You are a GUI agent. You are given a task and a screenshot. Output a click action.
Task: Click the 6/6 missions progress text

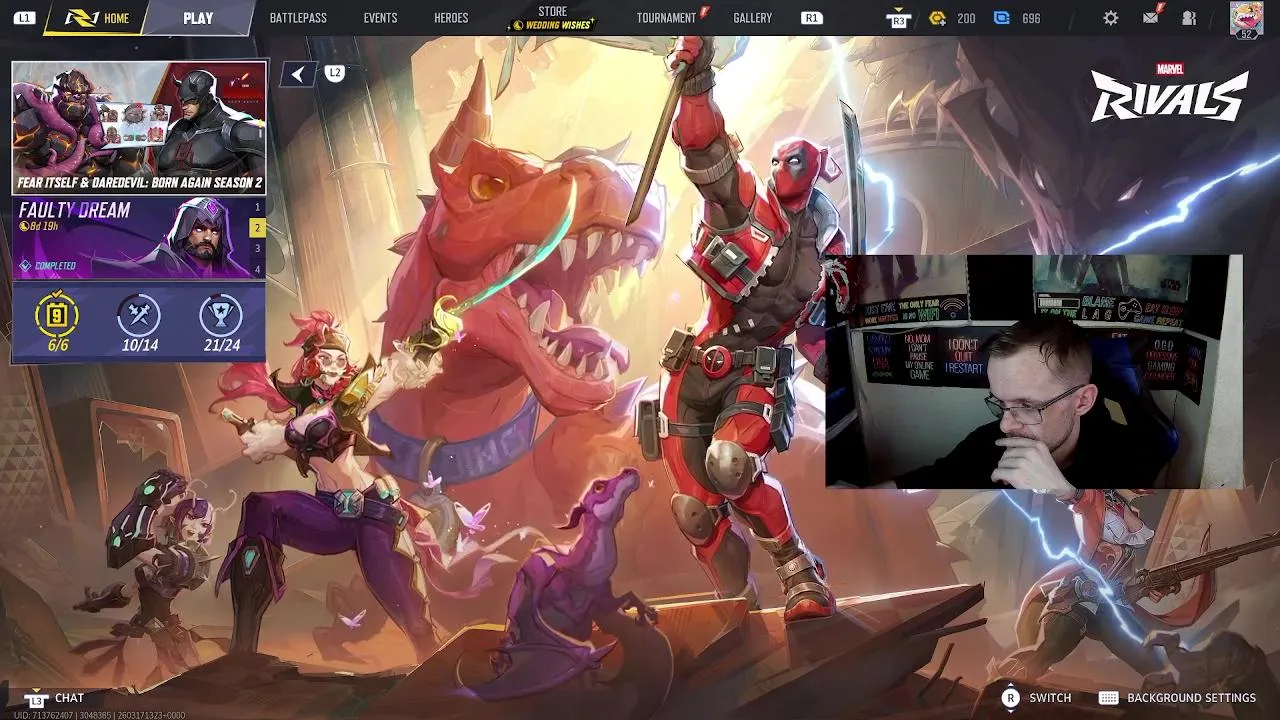tap(58, 345)
